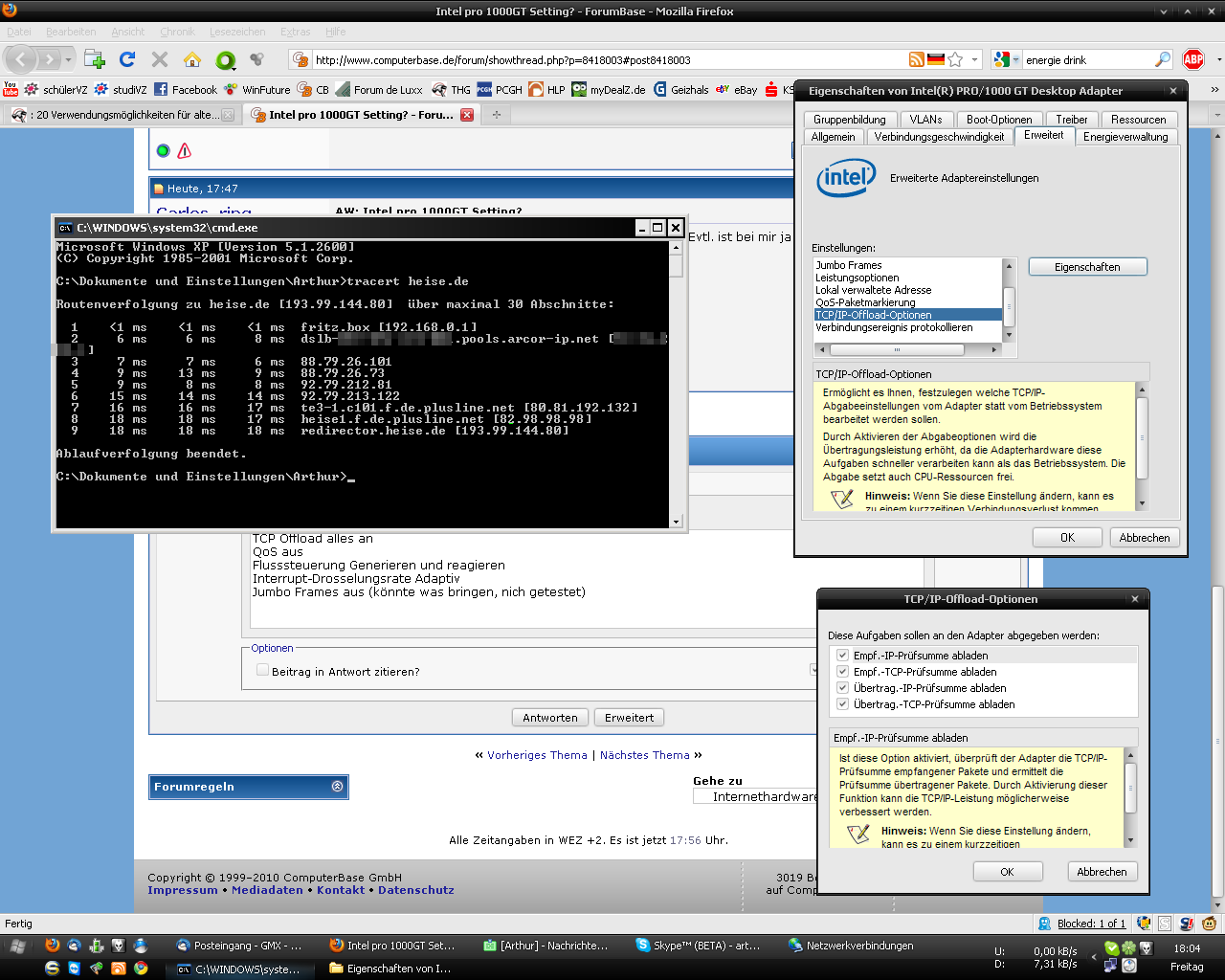
Task: Click the forum Erweitert button
Action: (x=629, y=718)
